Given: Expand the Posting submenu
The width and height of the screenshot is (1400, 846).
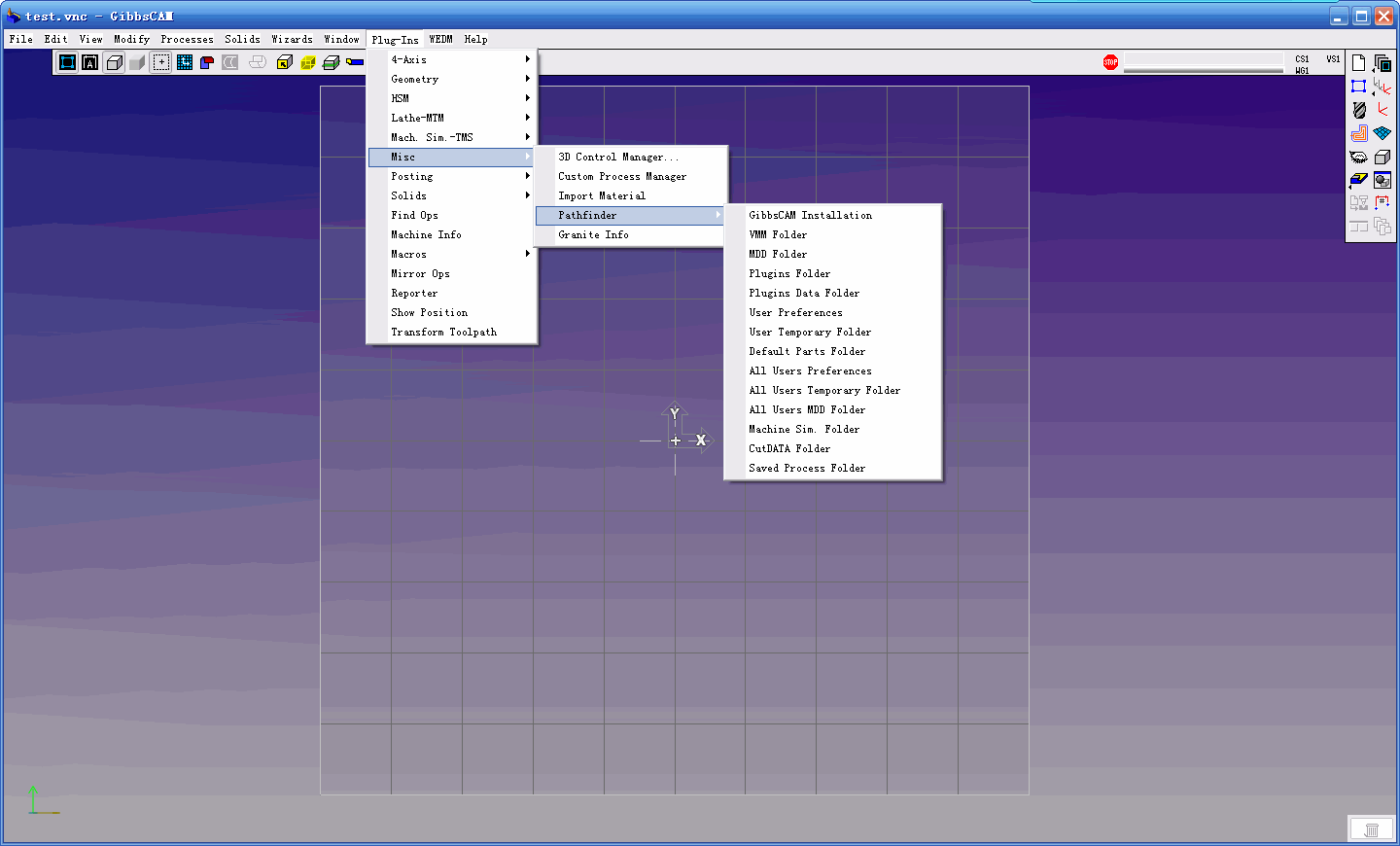Looking at the screenshot, I should (452, 176).
